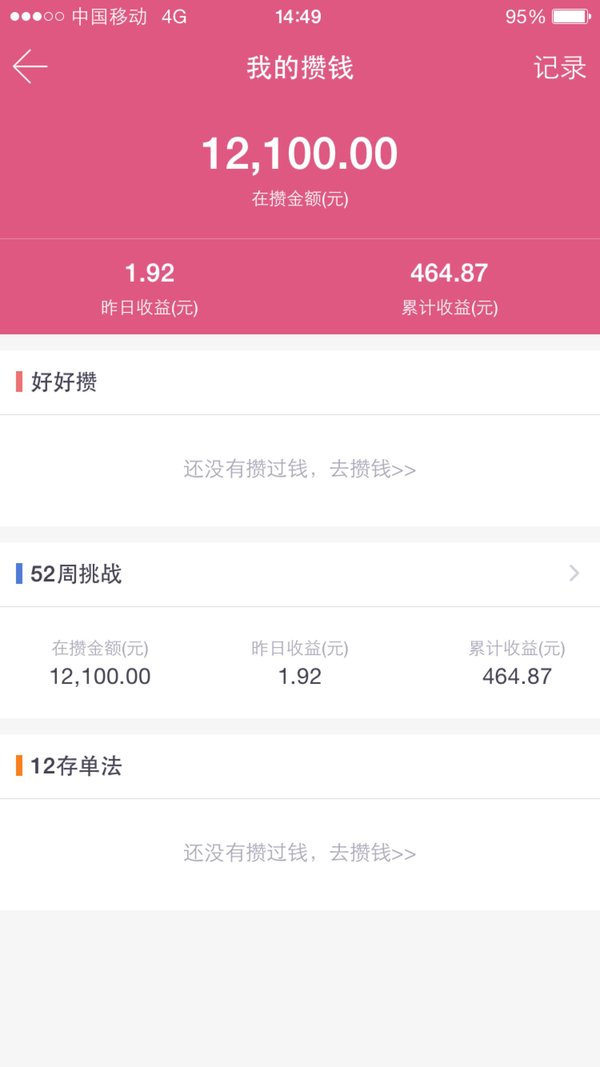Image resolution: width=600 pixels, height=1067 pixels.
Task: Tap the 我的攒钱 page title
Action: click(300, 68)
